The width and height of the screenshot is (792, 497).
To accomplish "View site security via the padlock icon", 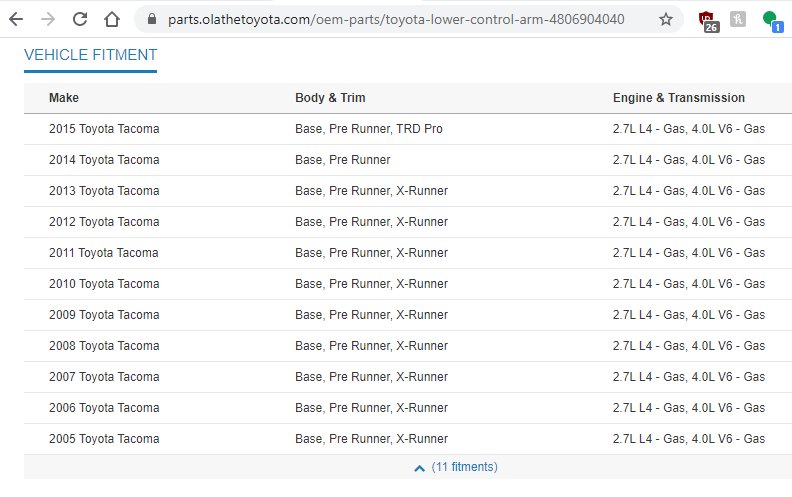I will pyautogui.click(x=152, y=19).
